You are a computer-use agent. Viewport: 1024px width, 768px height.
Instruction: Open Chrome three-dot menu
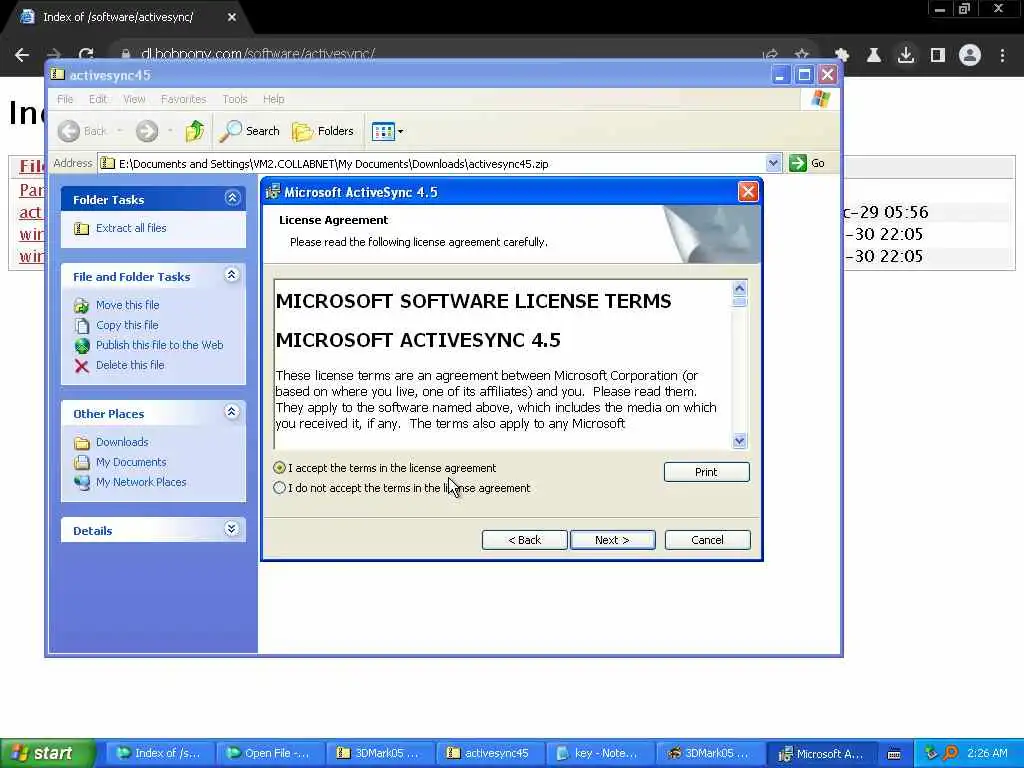[x=1002, y=56]
